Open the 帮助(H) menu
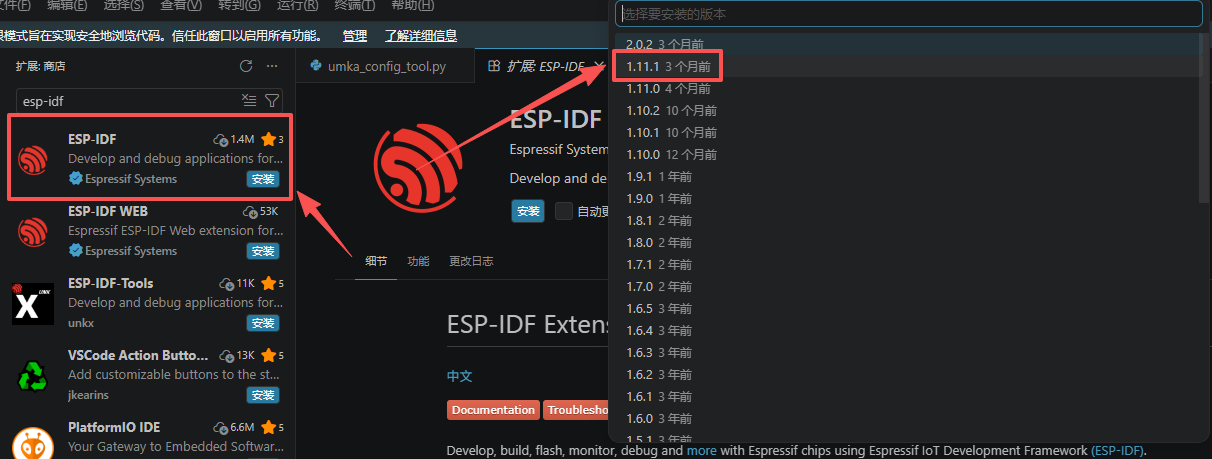 coord(412,5)
